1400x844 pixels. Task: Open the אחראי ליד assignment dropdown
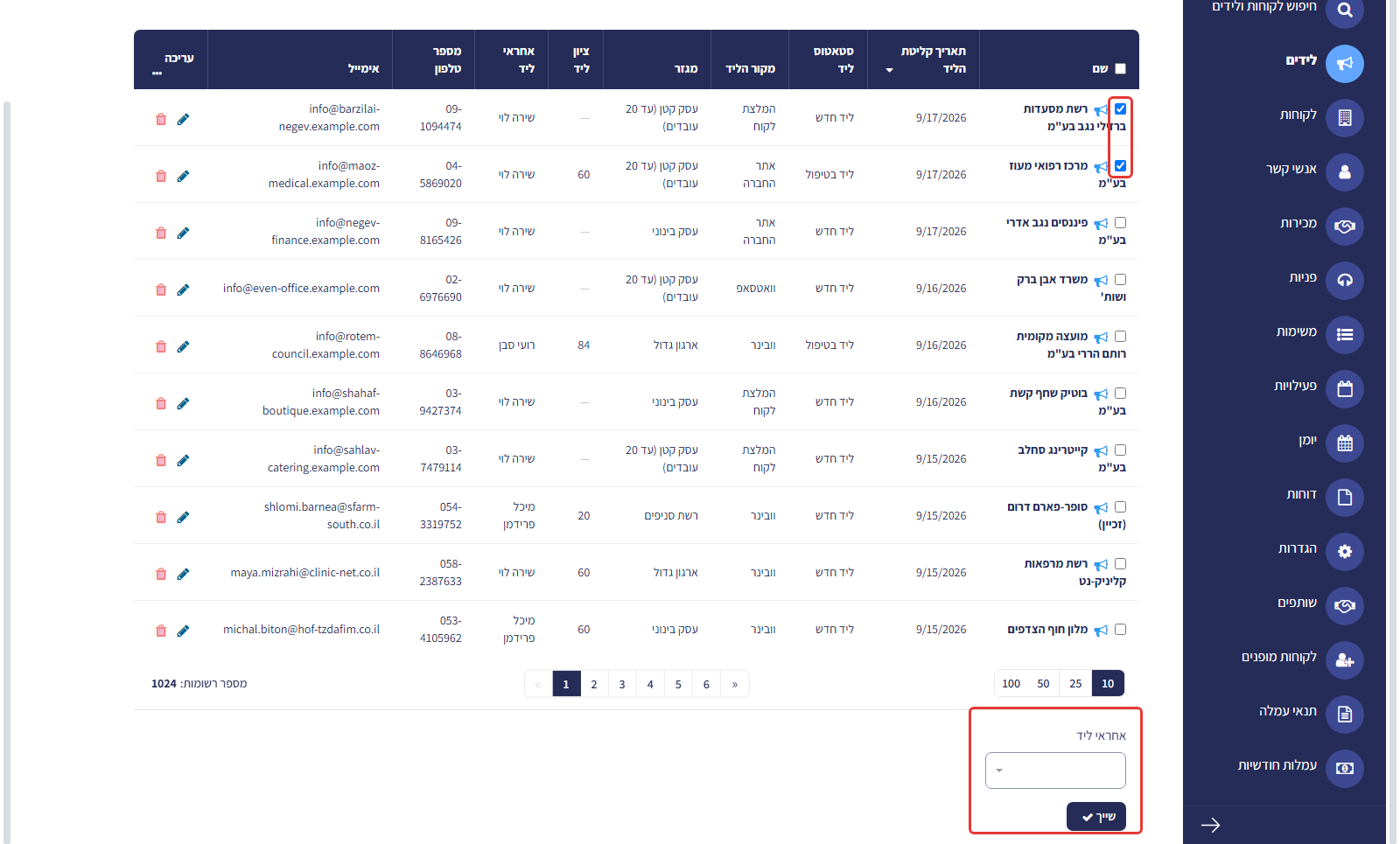1055,771
